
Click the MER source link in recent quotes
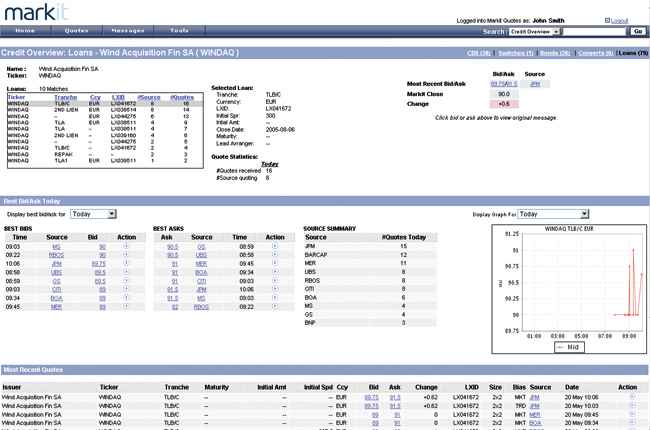tap(535, 415)
